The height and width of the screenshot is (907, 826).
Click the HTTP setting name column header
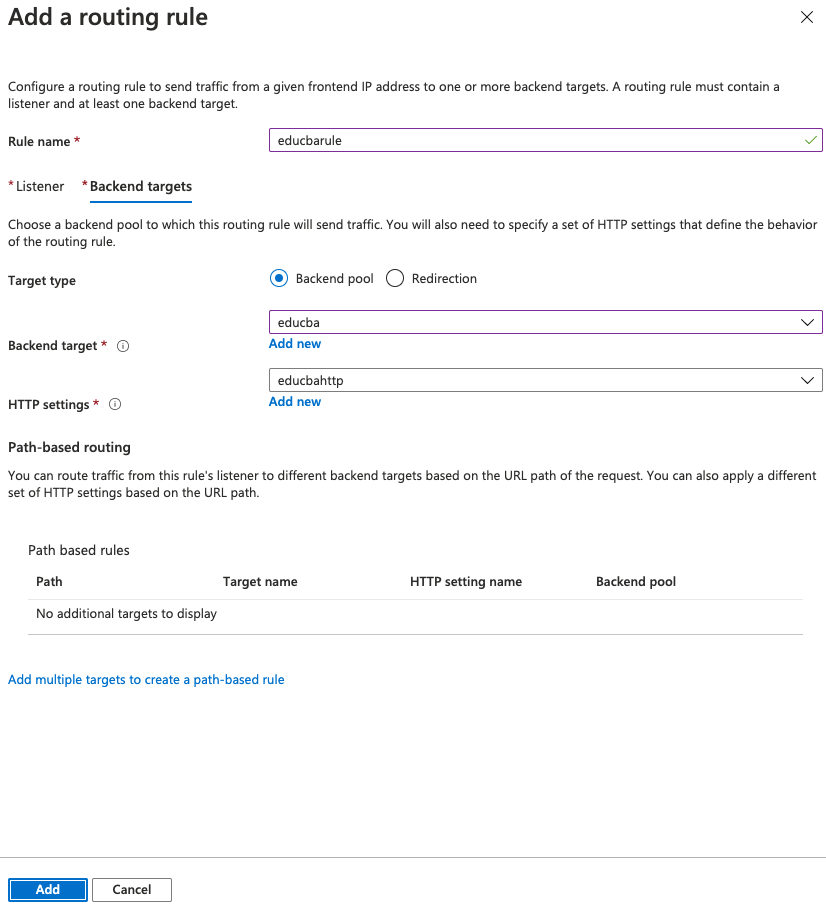466,582
